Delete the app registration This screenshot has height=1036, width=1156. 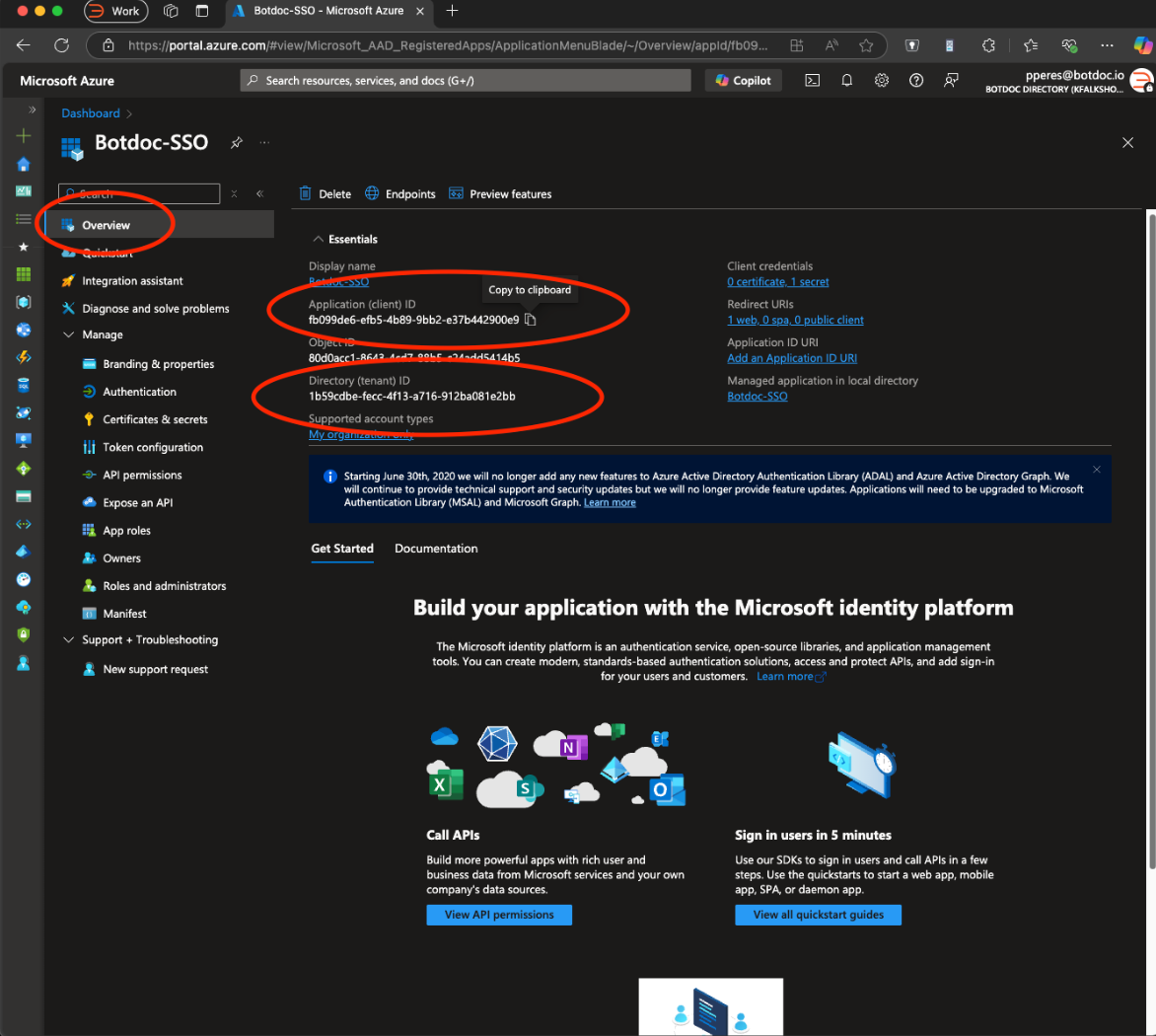click(x=325, y=194)
